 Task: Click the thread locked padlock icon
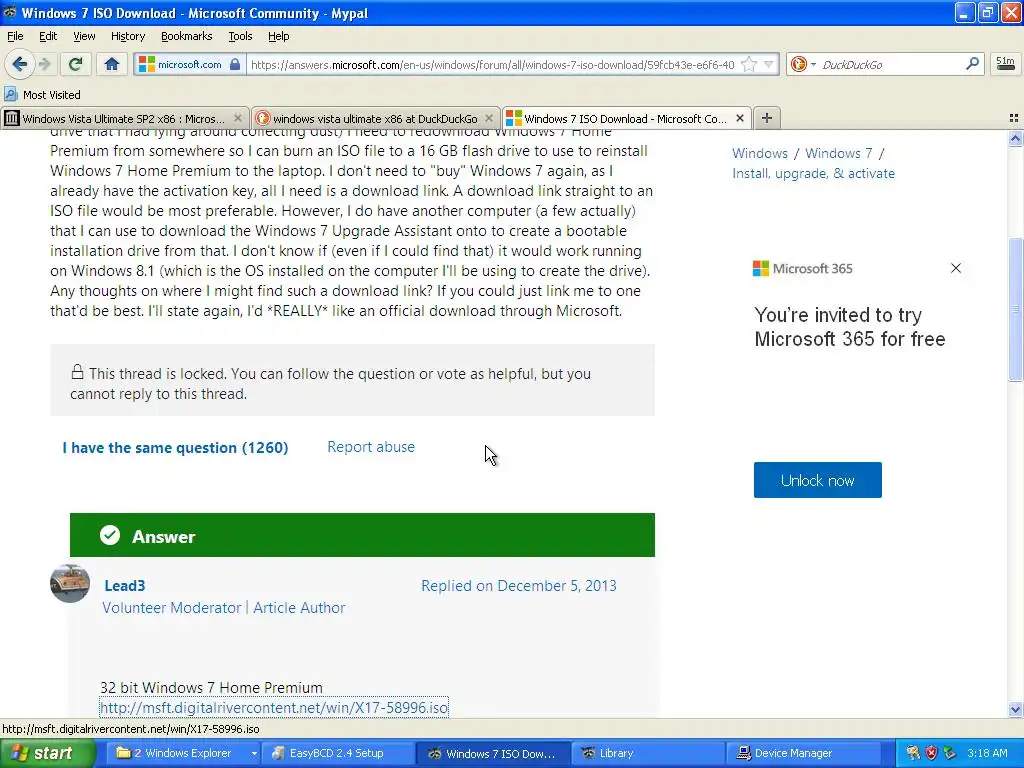pos(77,372)
